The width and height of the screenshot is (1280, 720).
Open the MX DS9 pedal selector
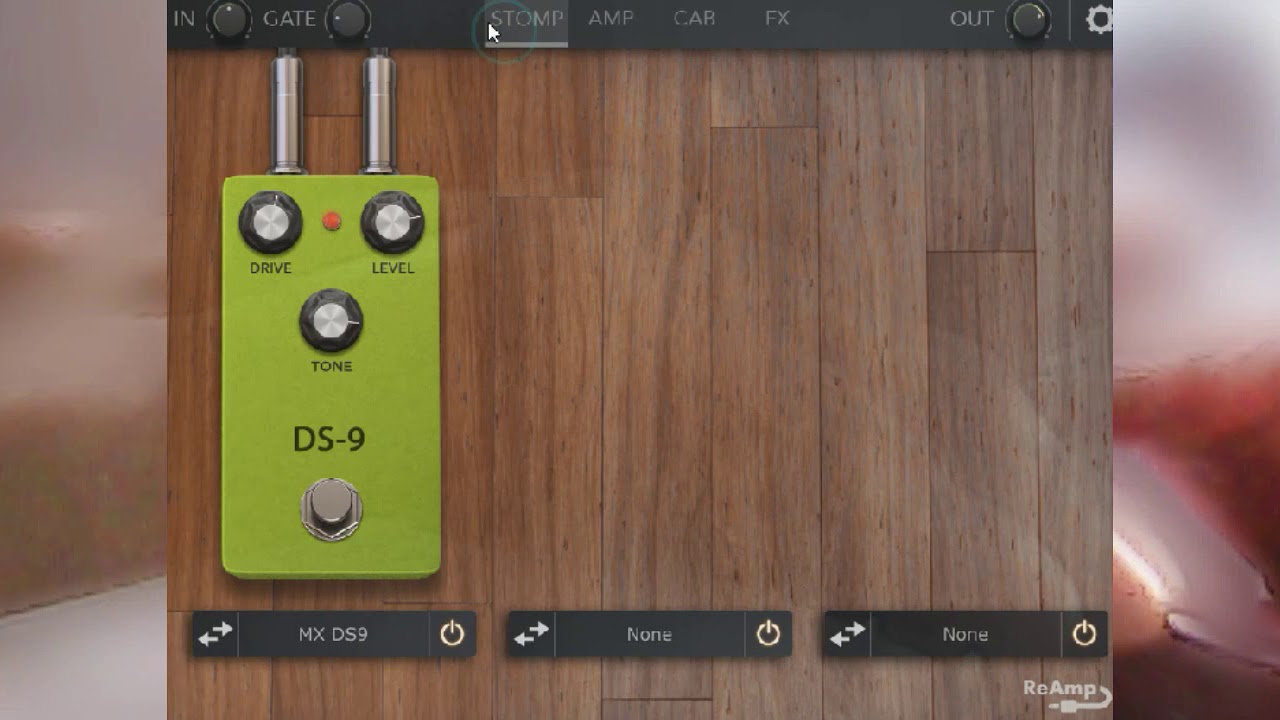(334, 634)
